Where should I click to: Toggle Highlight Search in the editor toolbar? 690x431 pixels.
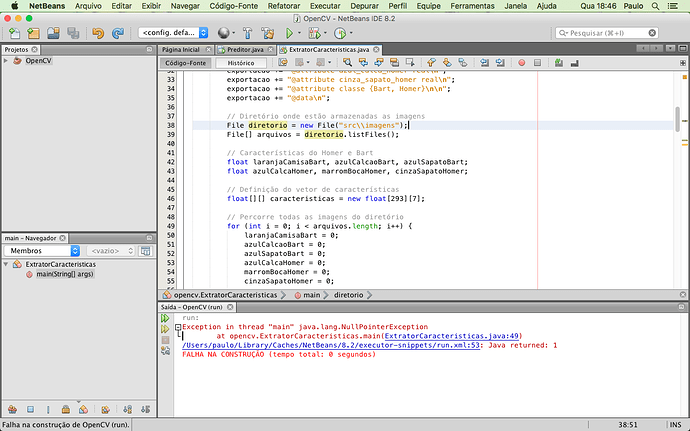coord(394,63)
